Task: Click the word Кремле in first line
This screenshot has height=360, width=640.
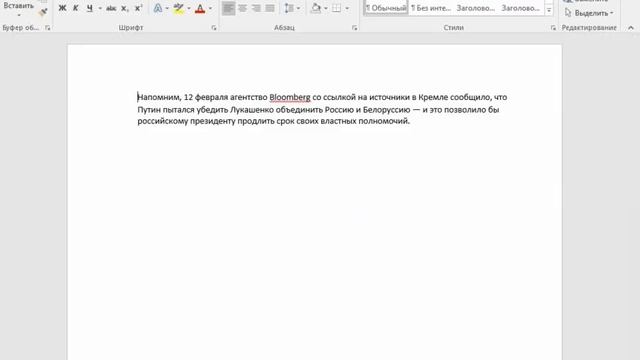Action: [x=433, y=97]
